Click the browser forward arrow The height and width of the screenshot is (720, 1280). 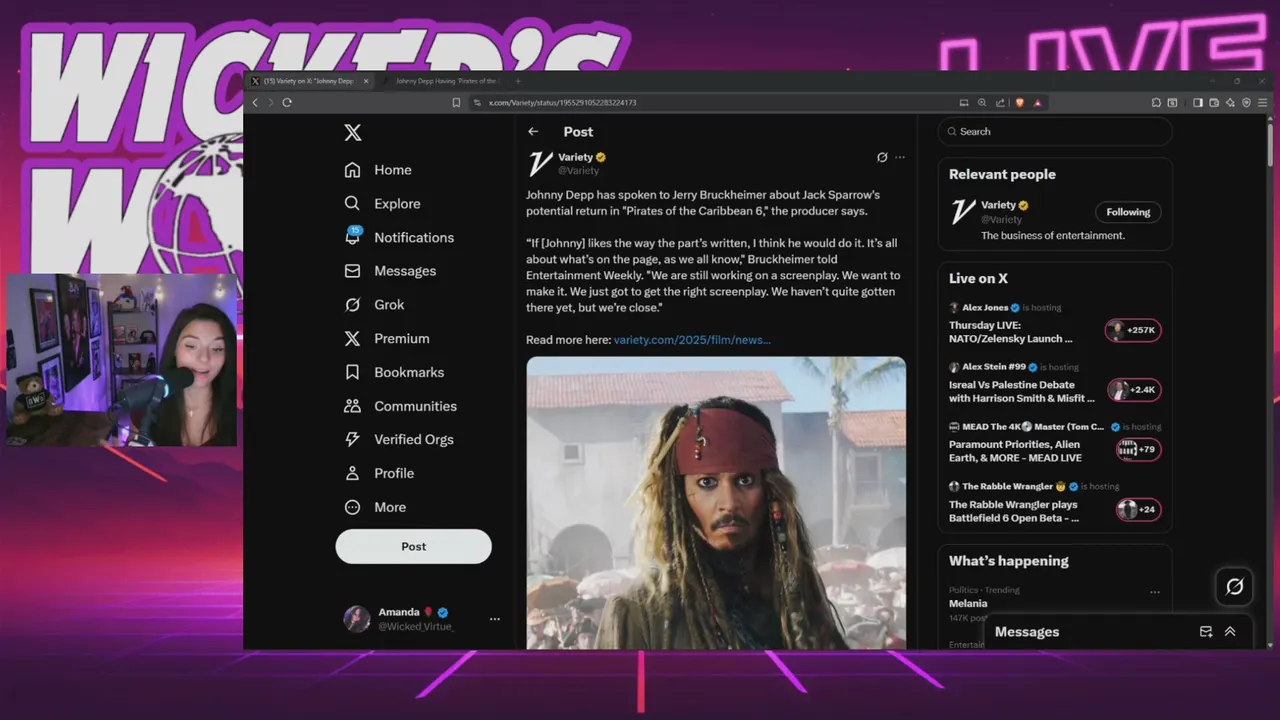tap(270, 102)
